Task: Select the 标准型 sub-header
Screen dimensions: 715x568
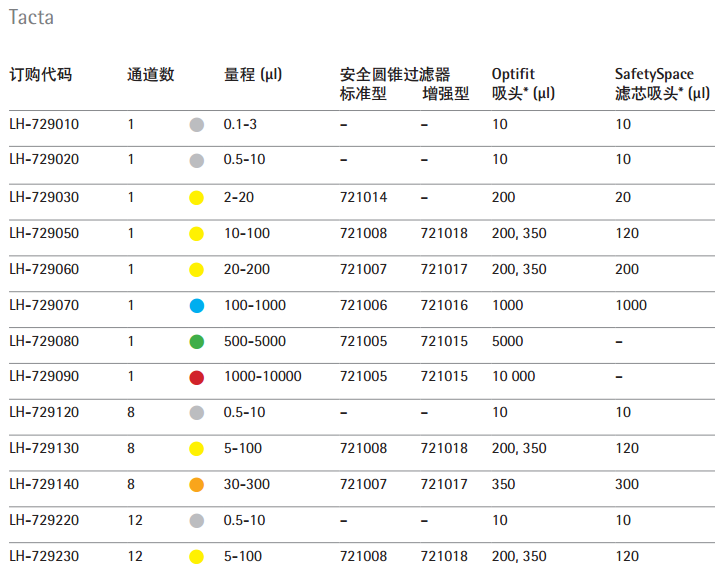Action: [363, 94]
